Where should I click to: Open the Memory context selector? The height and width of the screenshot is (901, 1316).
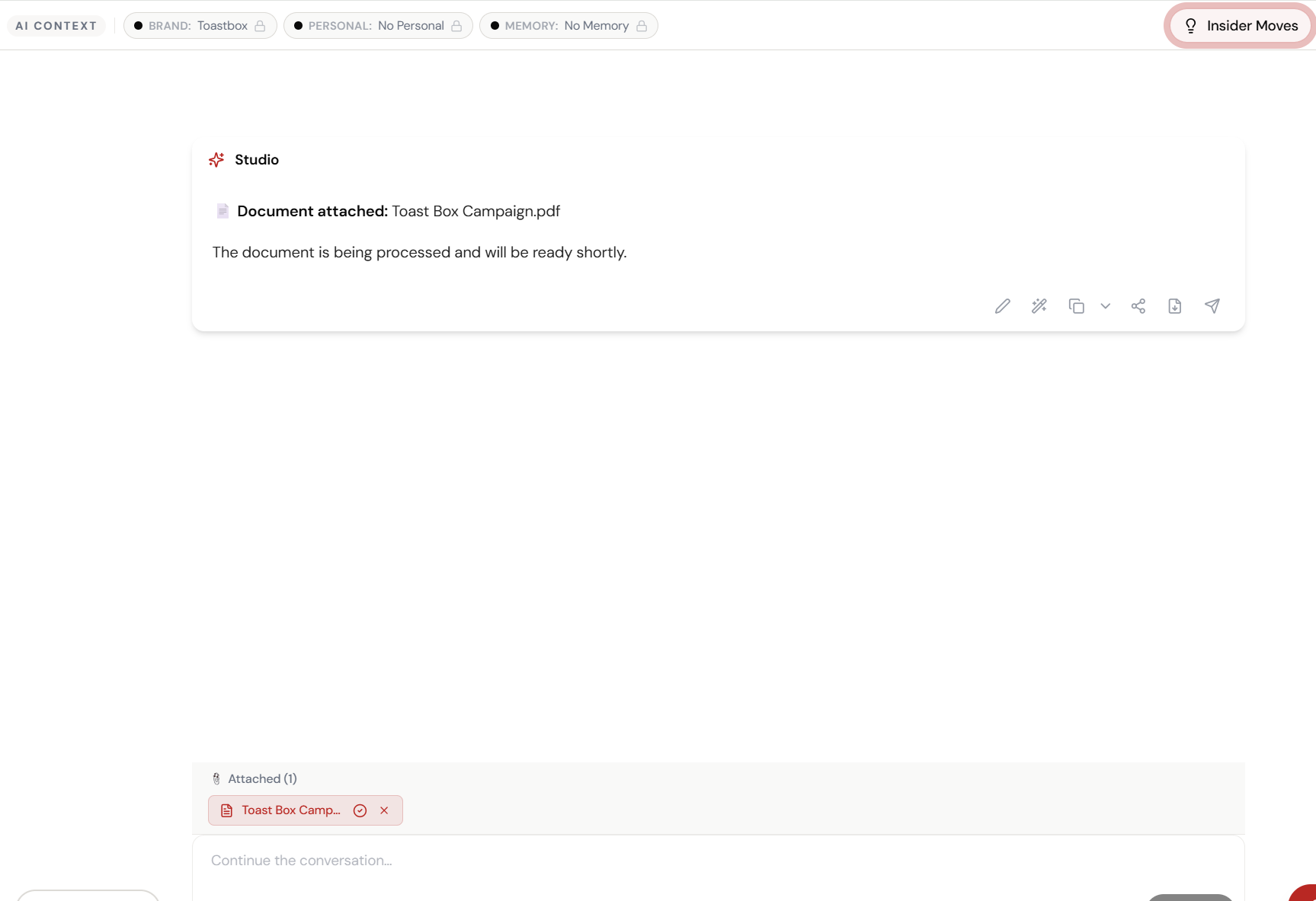pyautogui.click(x=568, y=25)
